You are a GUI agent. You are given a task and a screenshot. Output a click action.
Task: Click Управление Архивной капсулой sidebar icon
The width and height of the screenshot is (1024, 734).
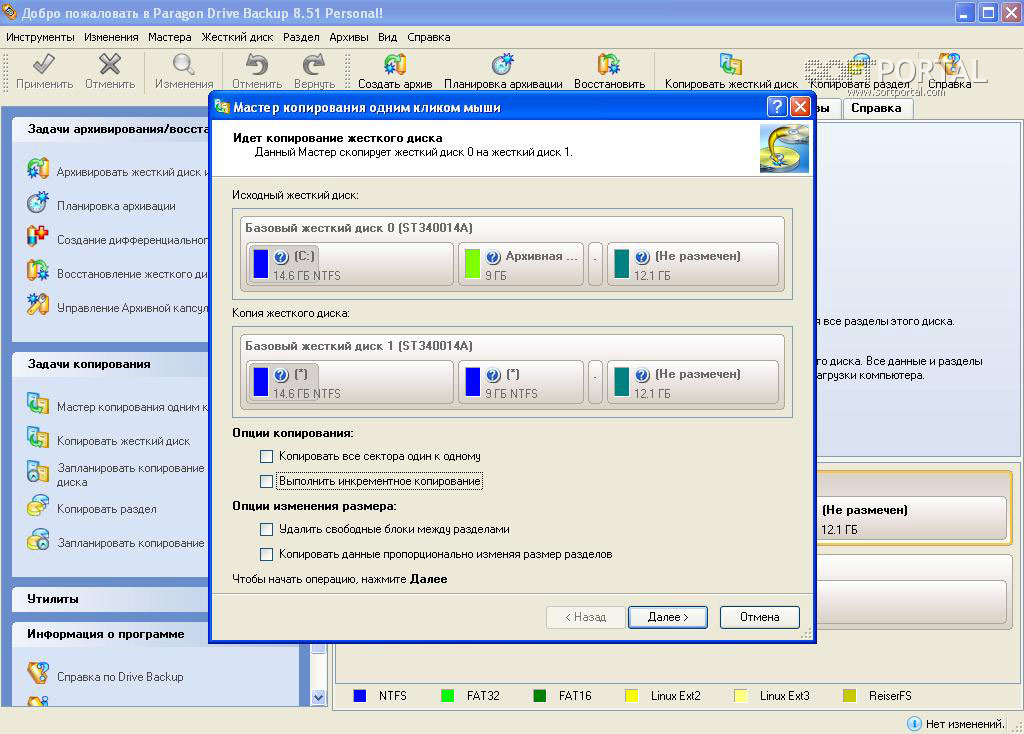(x=38, y=304)
